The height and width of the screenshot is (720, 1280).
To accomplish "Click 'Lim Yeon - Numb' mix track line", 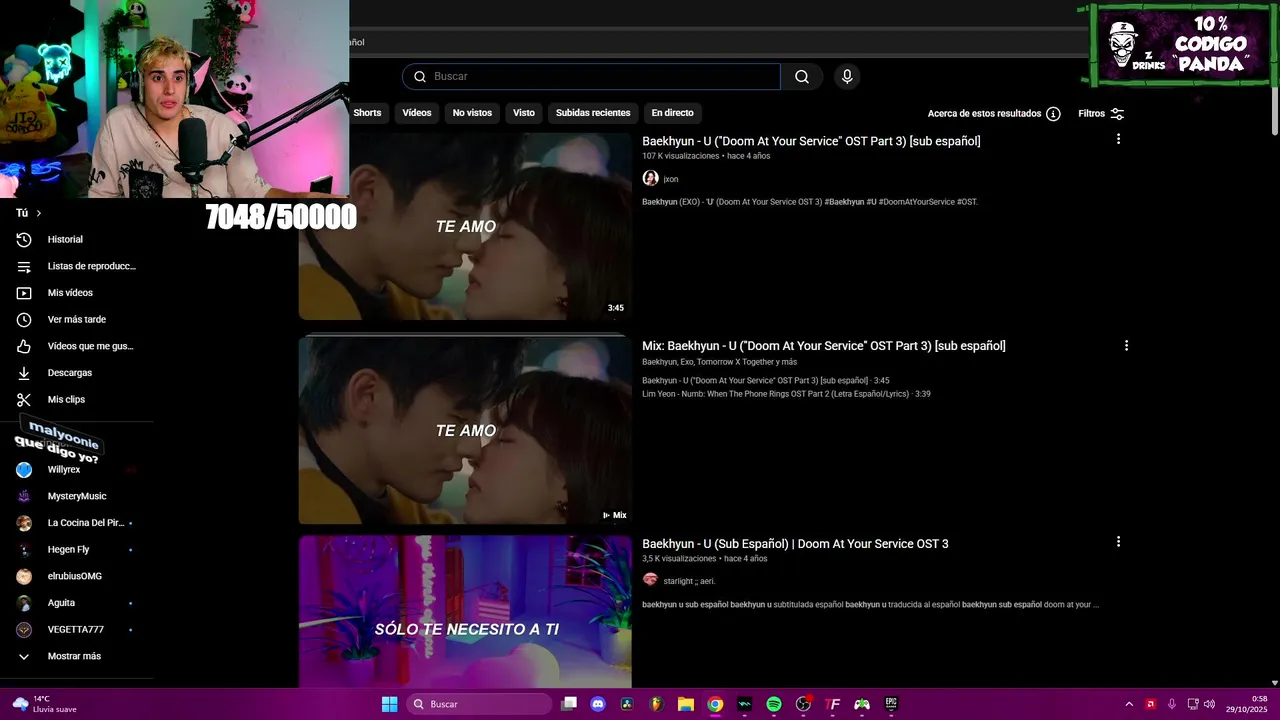I will 786,394.
